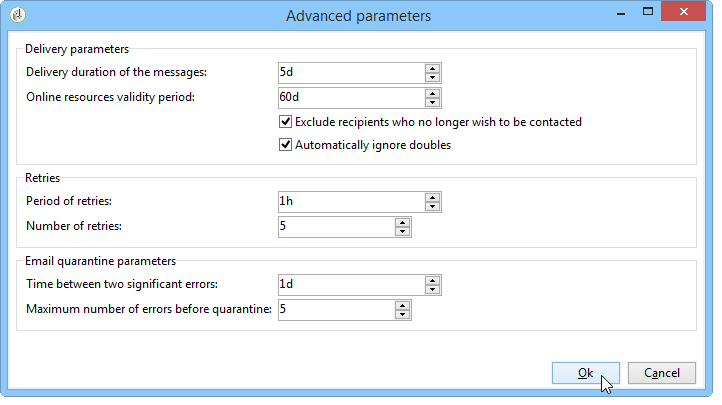Maximize the Advanced parameters window
Viewport: 722px width, 405px height.
(649, 13)
